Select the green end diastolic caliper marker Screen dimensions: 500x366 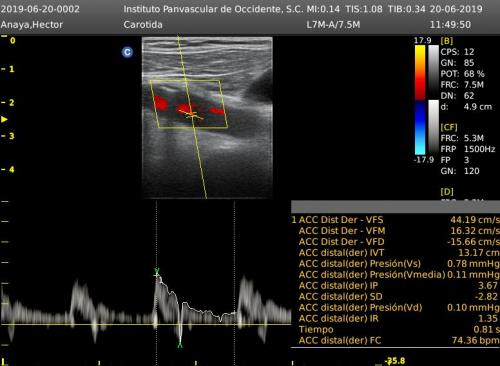(180, 344)
